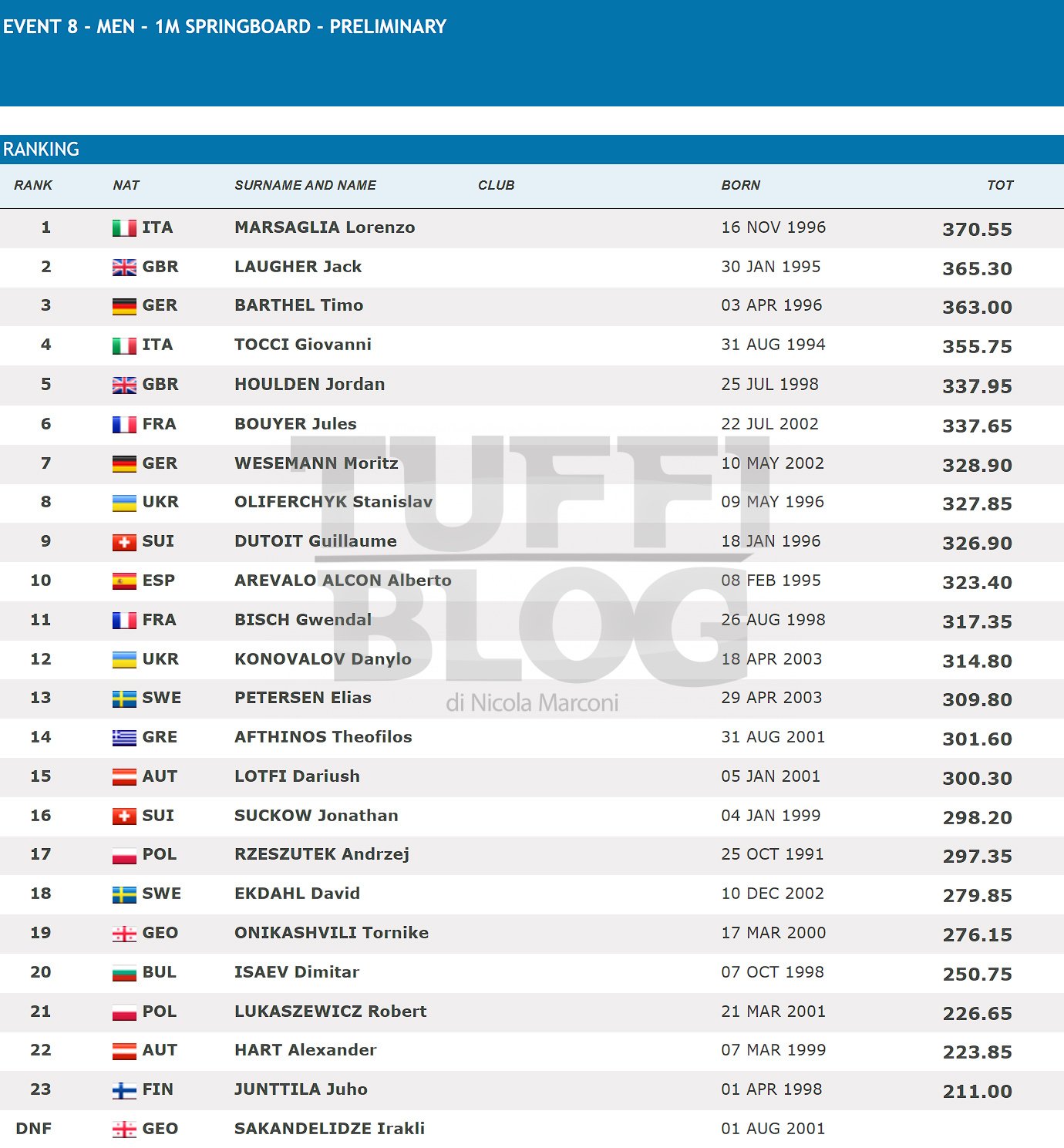Select the name DUTOIT Guillaume
This screenshot has height=1148, width=1064.
(x=315, y=541)
